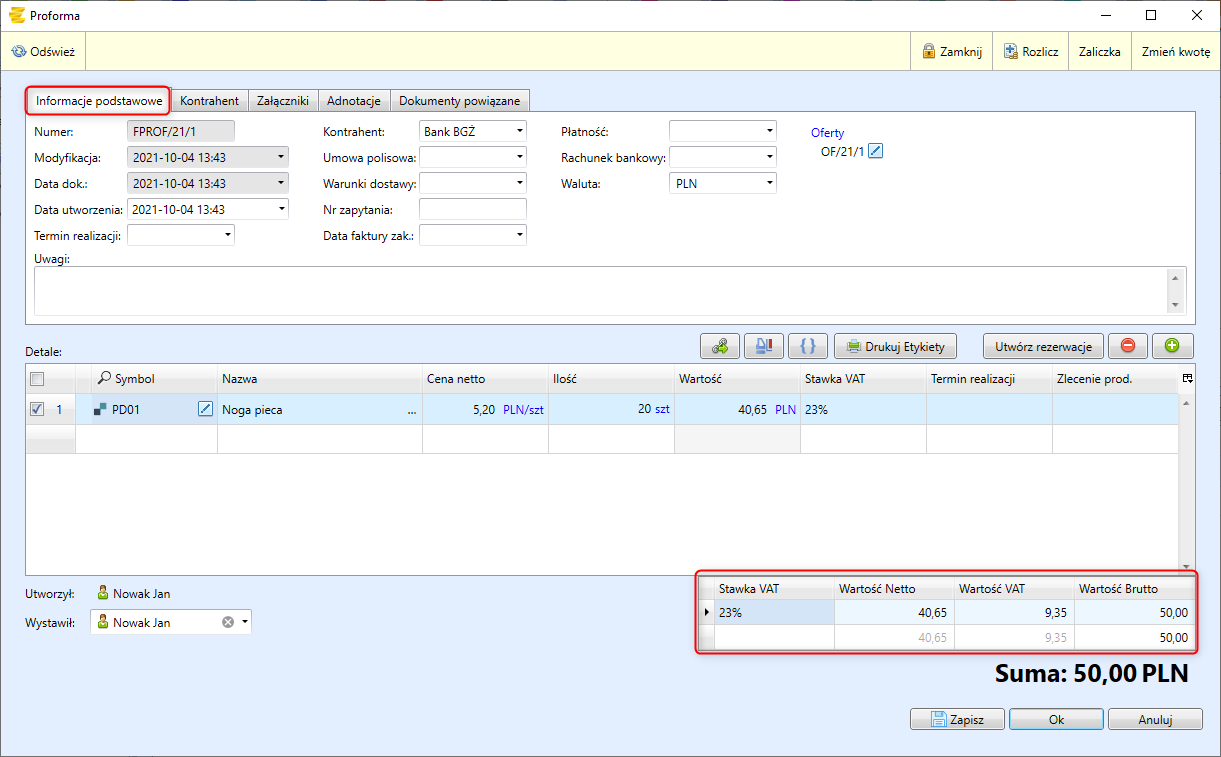Switch to the Załączniki tab
This screenshot has height=757, width=1221.
(283, 101)
